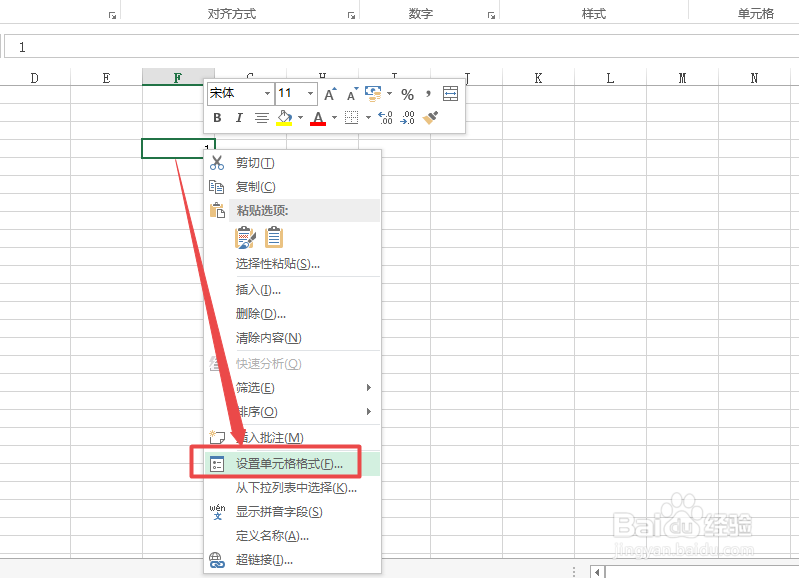Click the insert comment note icon

tap(217, 437)
